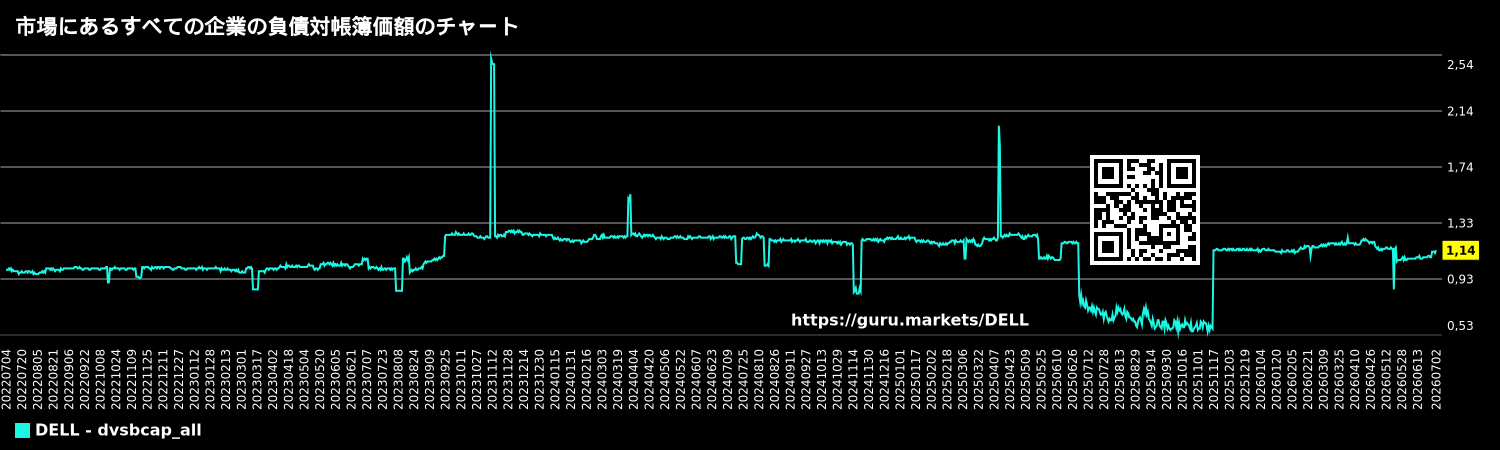This screenshot has width=1500, height=450.
Task: Click the yellow 1,14 current value tag
Action: coord(1461,250)
